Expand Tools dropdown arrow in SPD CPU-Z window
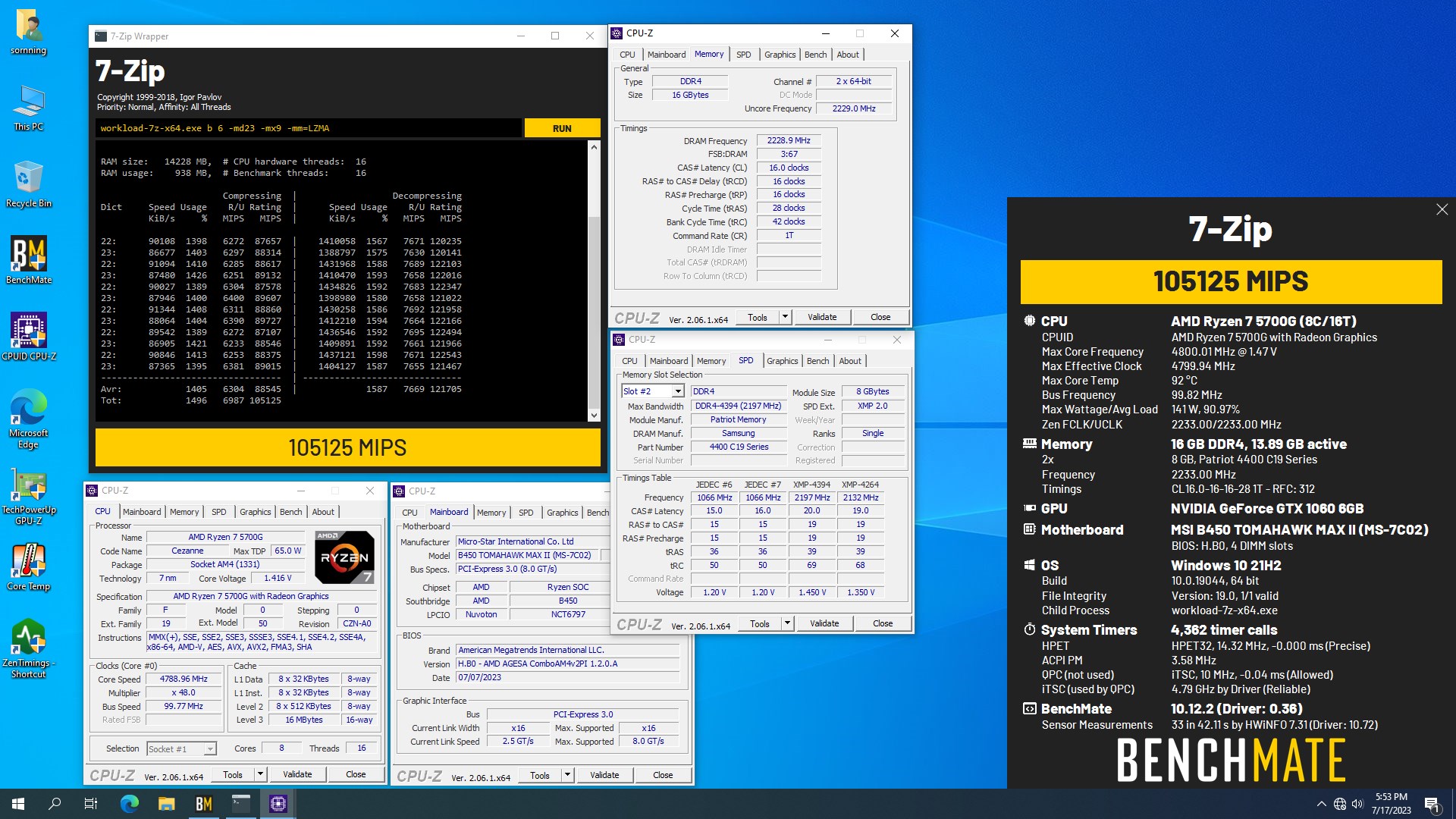The width and height of the screenshot is (1456, 819). coord(788,623)
